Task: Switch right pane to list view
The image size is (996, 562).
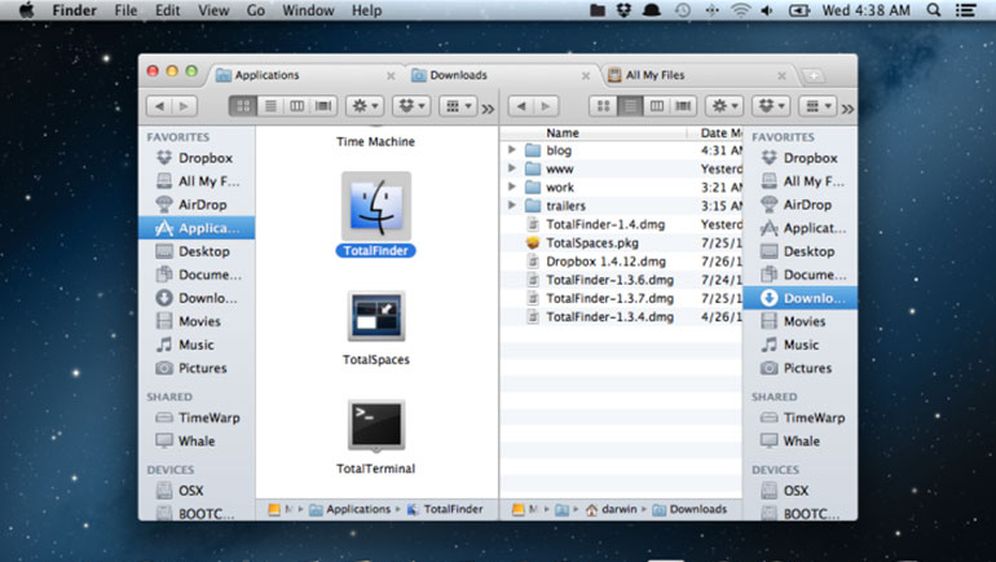Action: point(630,106)
